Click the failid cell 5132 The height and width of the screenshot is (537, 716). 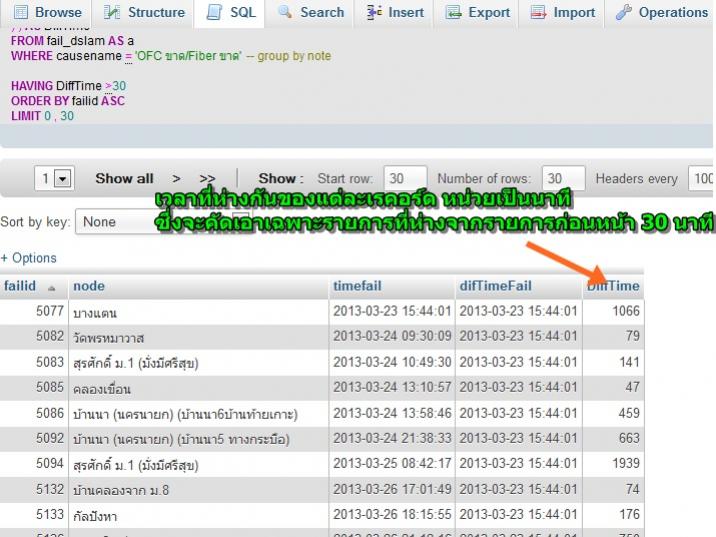click(50, 490)
